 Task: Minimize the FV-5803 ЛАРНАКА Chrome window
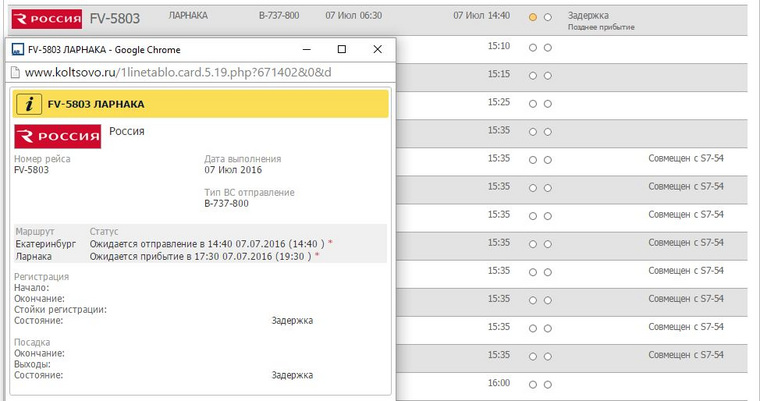point(306,49)
